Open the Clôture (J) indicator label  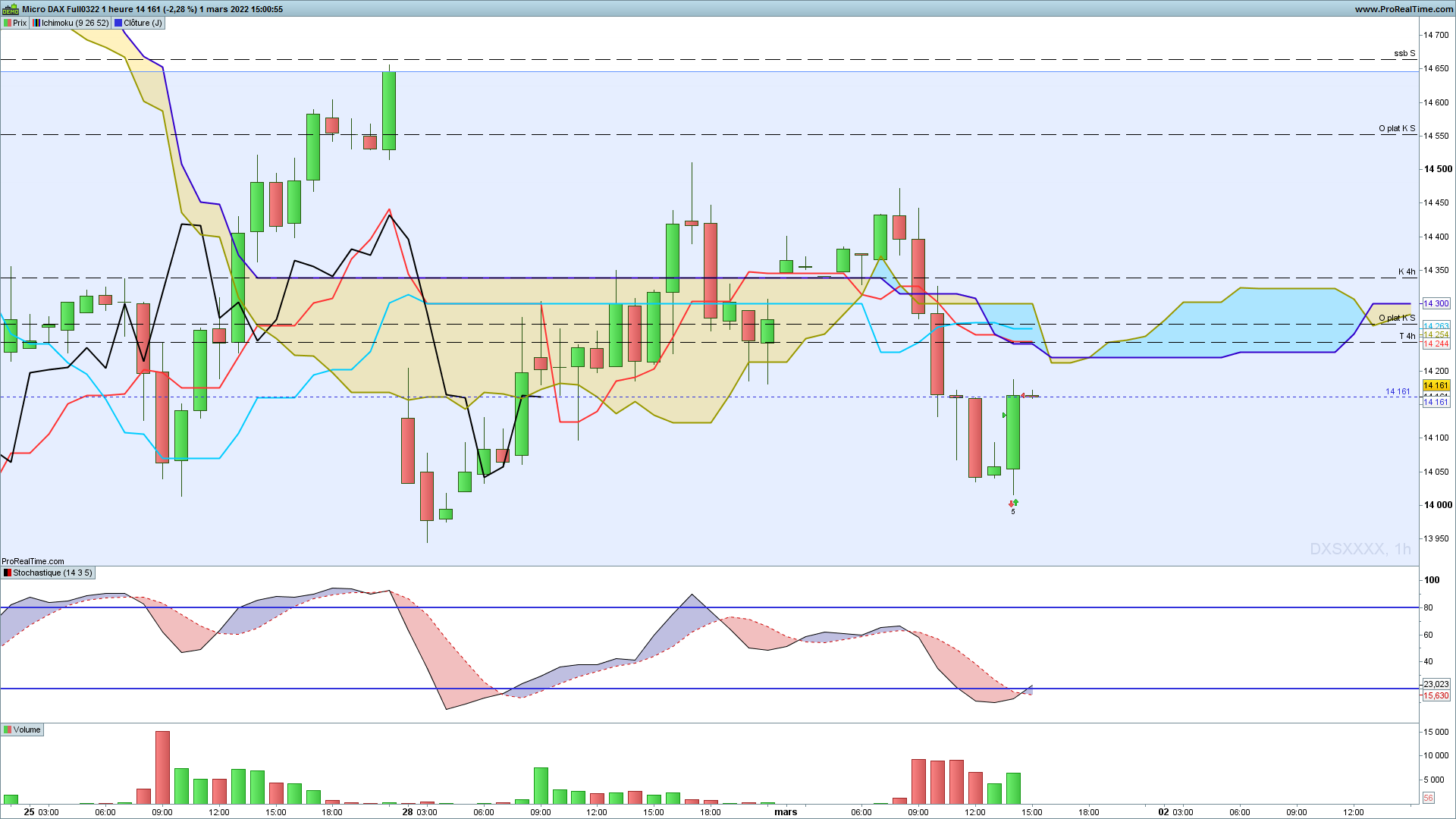[138, 23]
